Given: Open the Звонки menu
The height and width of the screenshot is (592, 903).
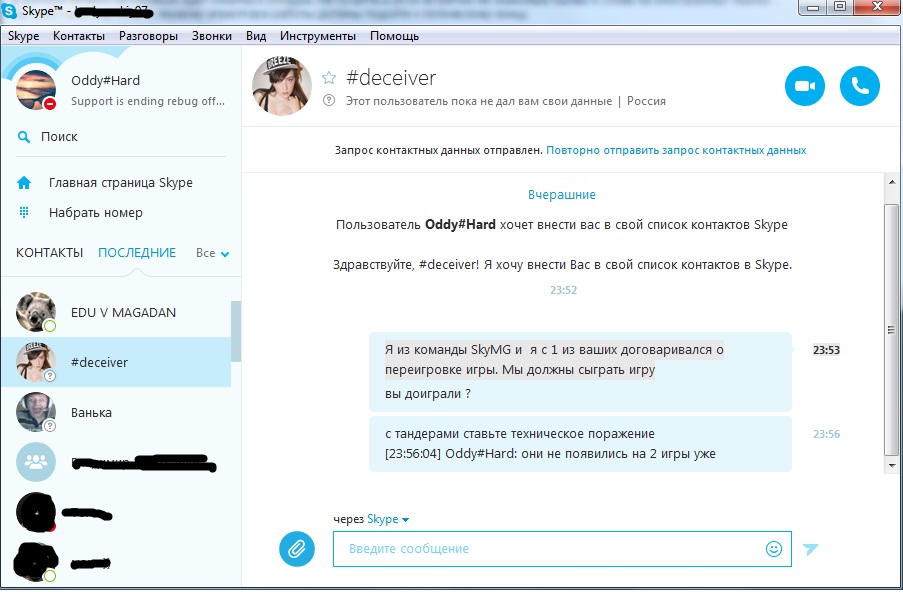Looking at the screenshot, I should (x=211, y=36).
